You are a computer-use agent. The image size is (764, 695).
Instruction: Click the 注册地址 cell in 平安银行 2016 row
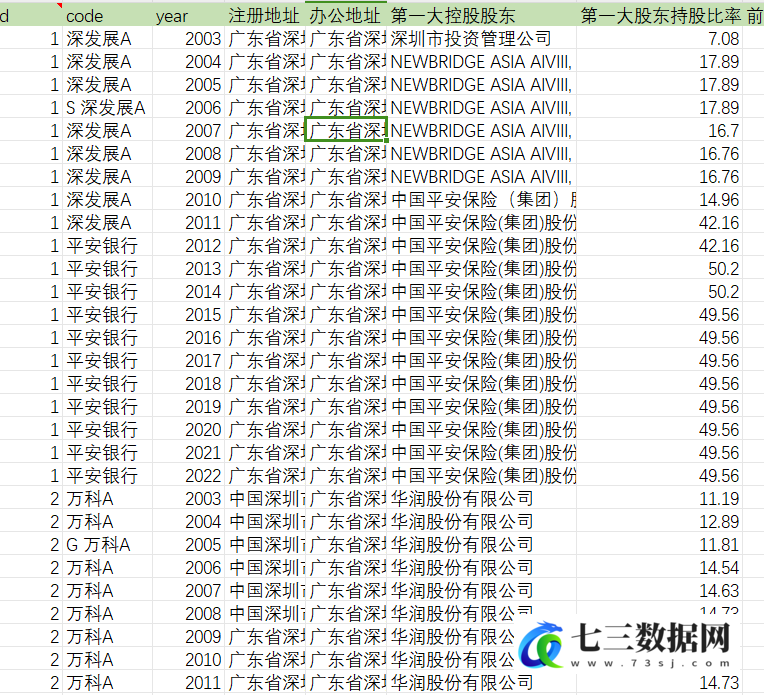pyautogui.click(x=265, y=337)
